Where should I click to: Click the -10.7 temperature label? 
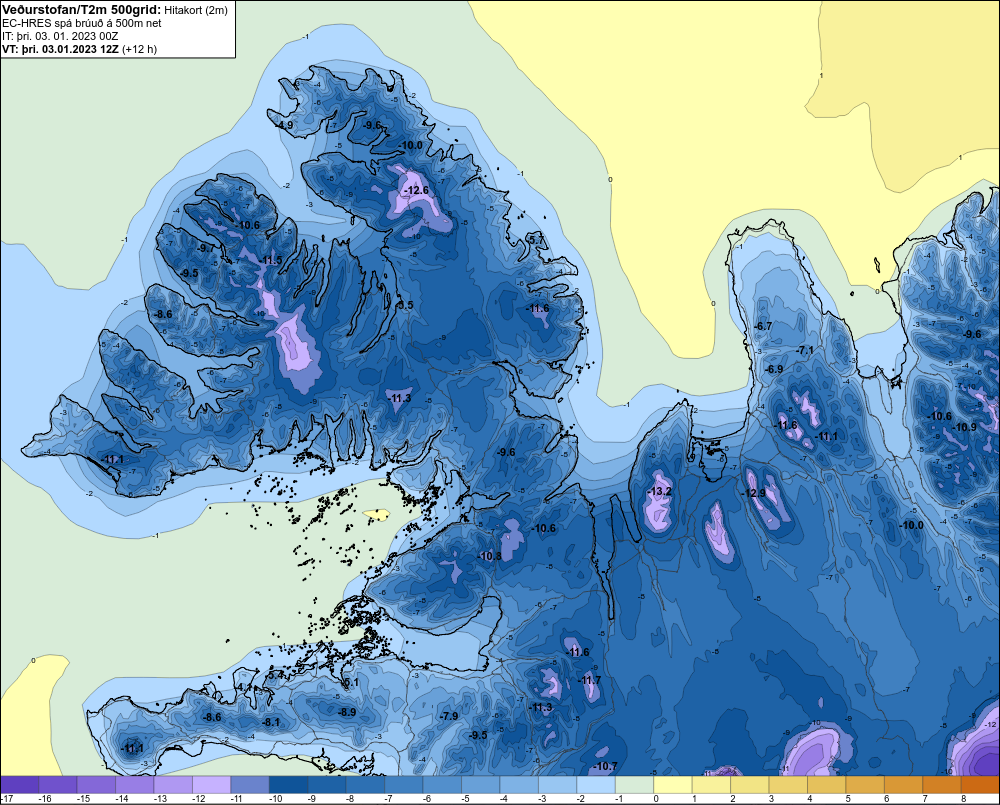605,766
